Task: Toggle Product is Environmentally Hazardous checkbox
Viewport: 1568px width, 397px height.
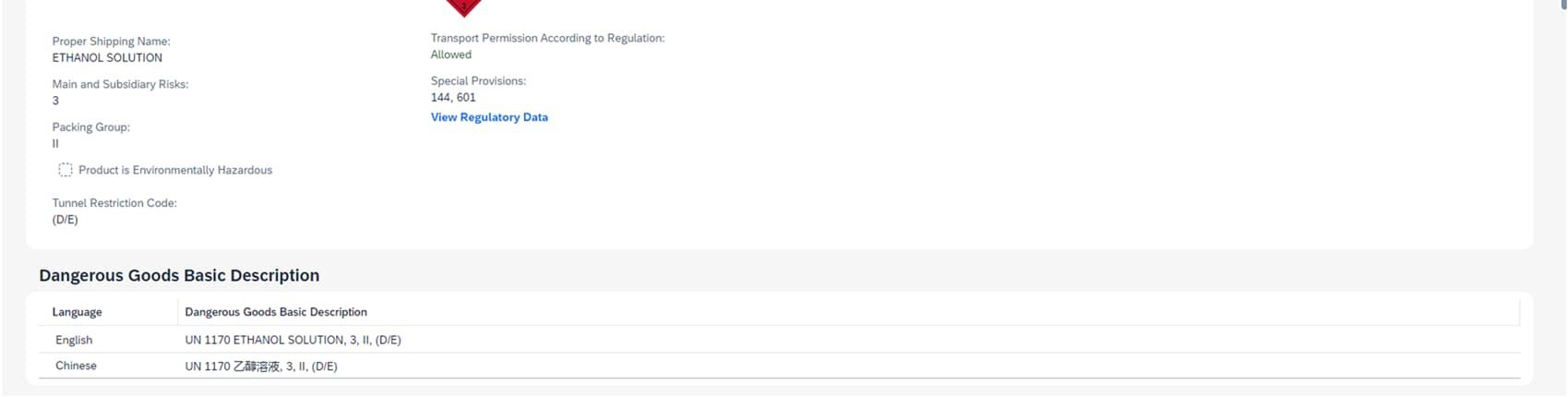Action: 66,170
